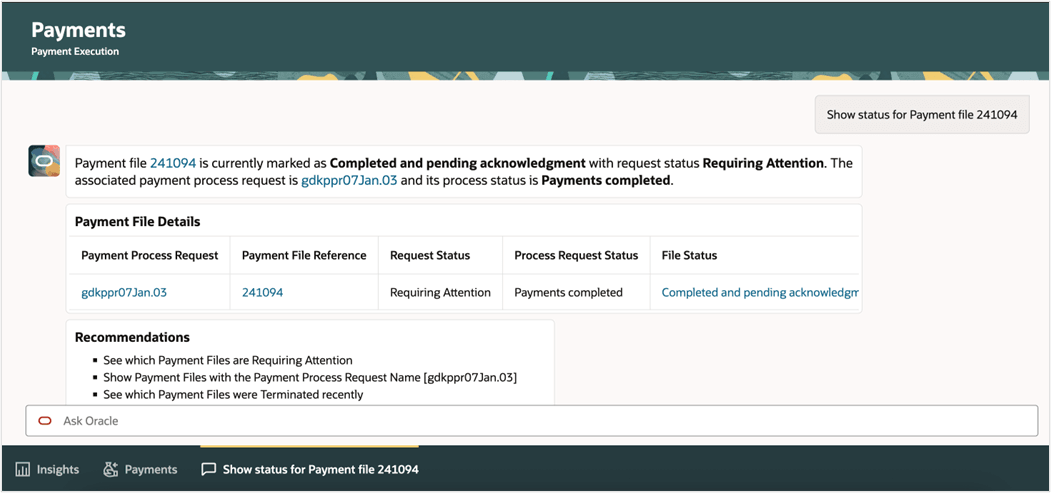Click the Payments tab icon in bottom bar
This screenshot has height=493, width=1051.
tap(111, 470)
